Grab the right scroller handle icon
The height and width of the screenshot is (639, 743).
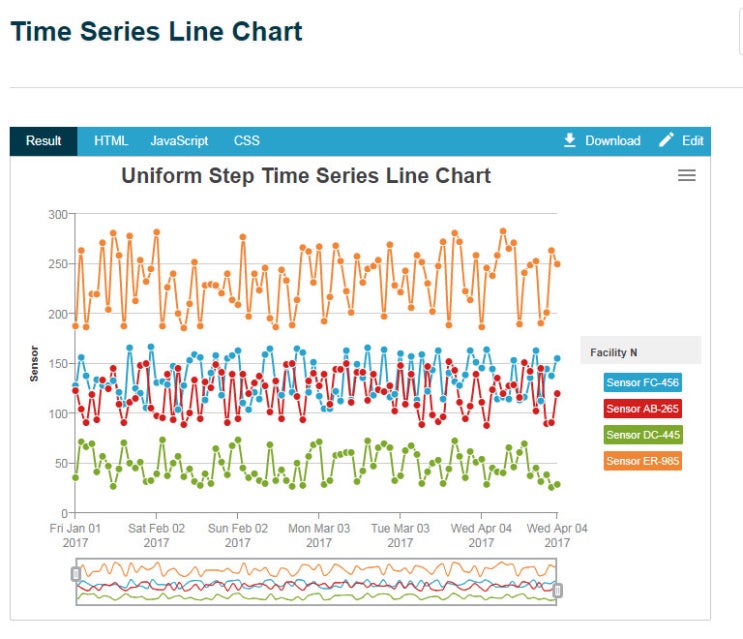pos(557,590)
